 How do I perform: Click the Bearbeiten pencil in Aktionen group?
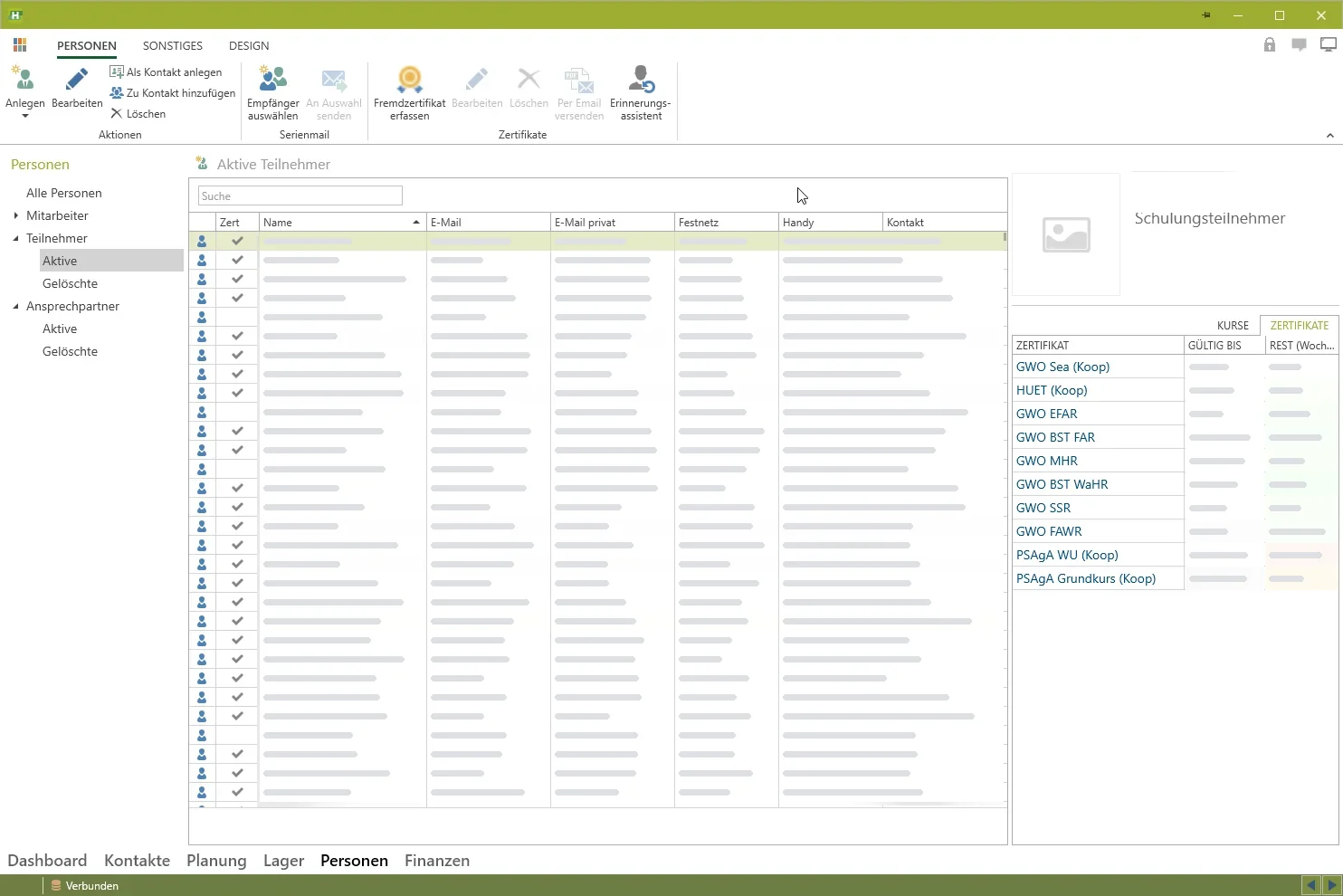(x=77, y=80)
